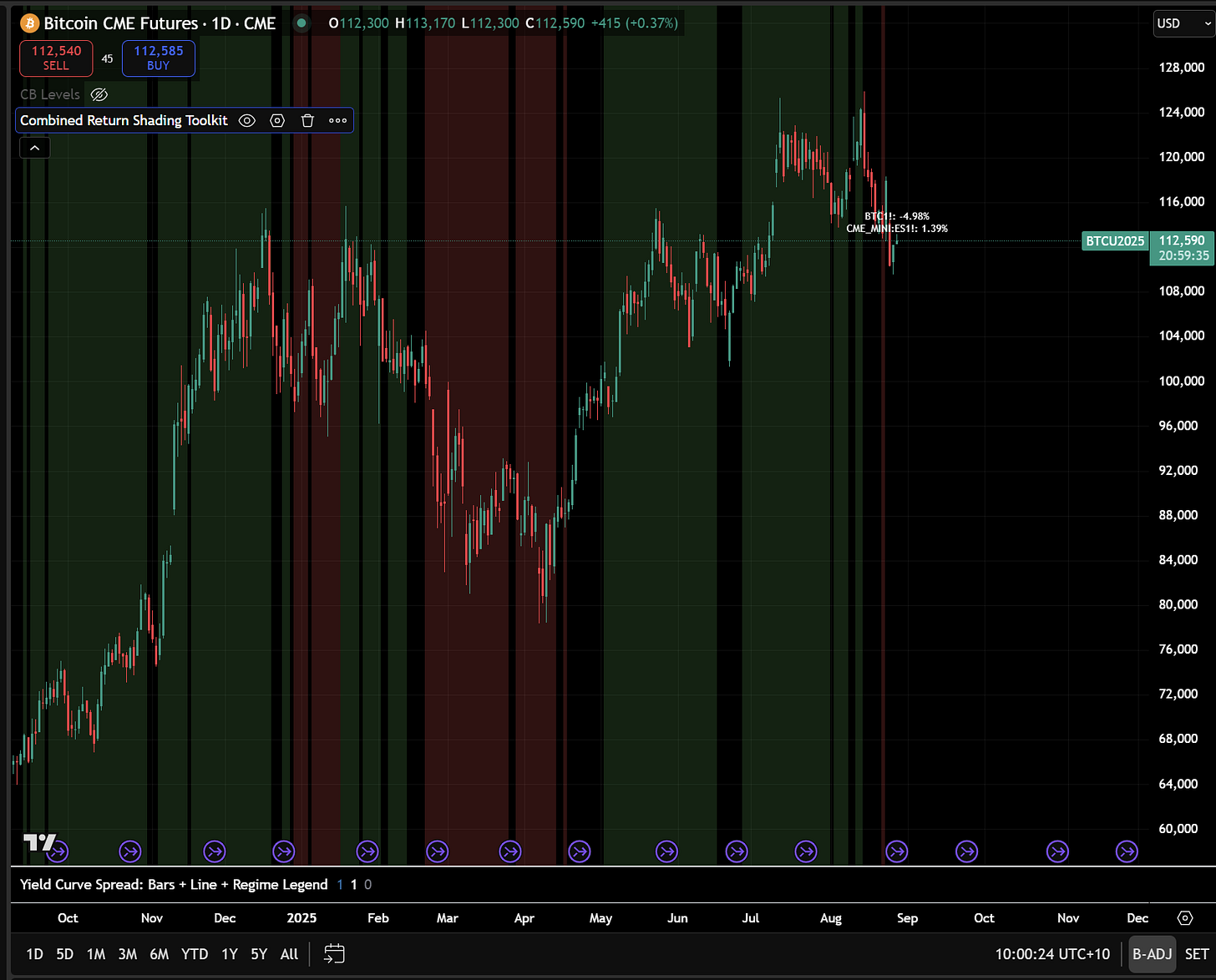This screenshot has height=980, width=1216.
Task: Set chart range to 3M
Action: coord(127,953)
